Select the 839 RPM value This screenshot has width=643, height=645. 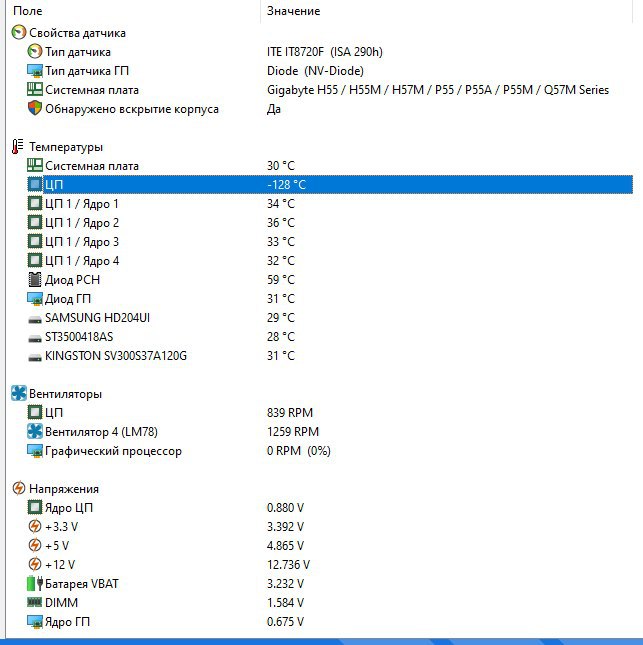pos(290,413)
